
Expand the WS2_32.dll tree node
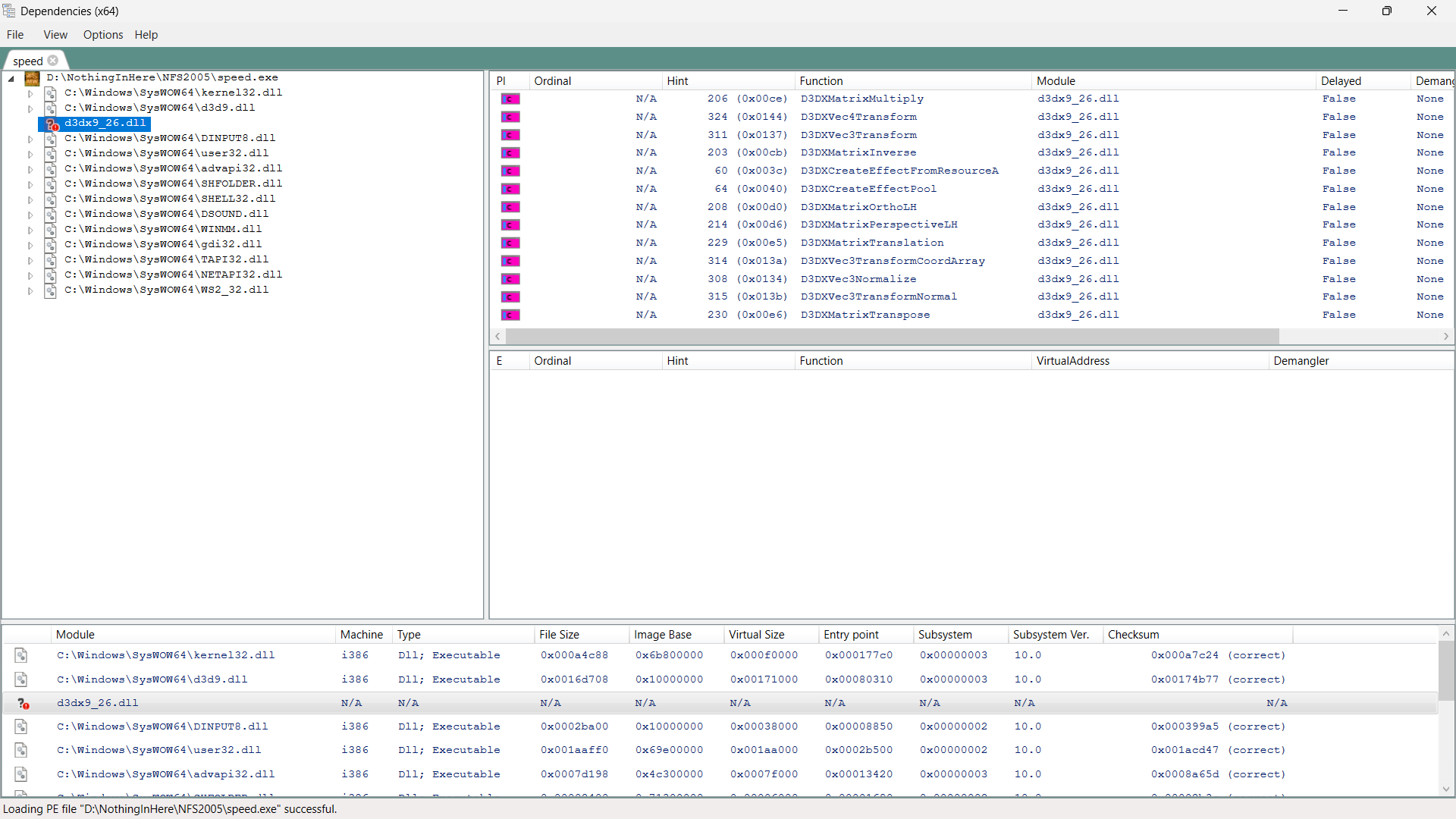[30, 291]
